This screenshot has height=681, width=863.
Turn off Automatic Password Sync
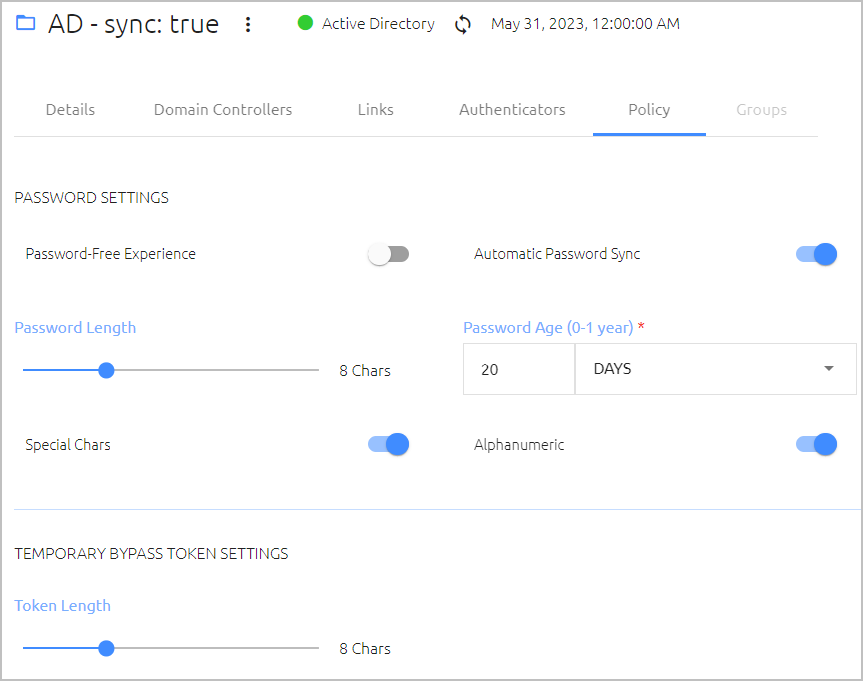816,254
